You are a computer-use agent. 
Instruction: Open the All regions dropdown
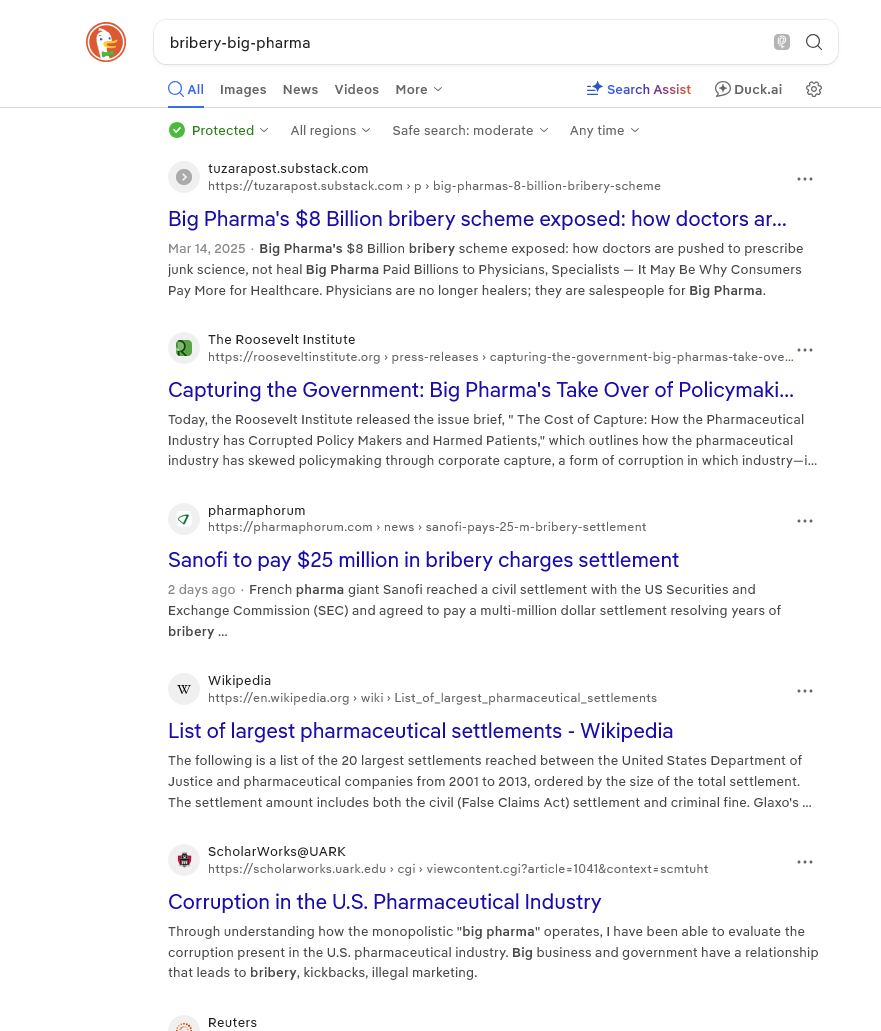click(x=330, y=130)
